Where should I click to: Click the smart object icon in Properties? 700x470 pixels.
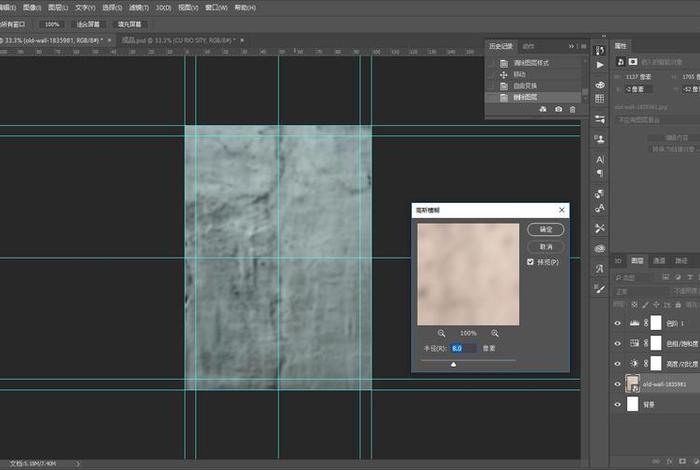pyautogui.click(x=621, y=62)
